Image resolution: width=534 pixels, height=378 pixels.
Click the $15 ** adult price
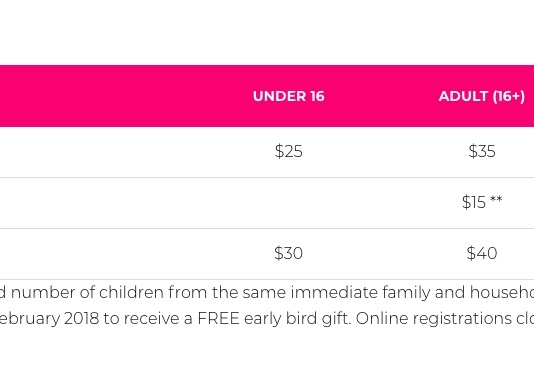coord(482,202)
